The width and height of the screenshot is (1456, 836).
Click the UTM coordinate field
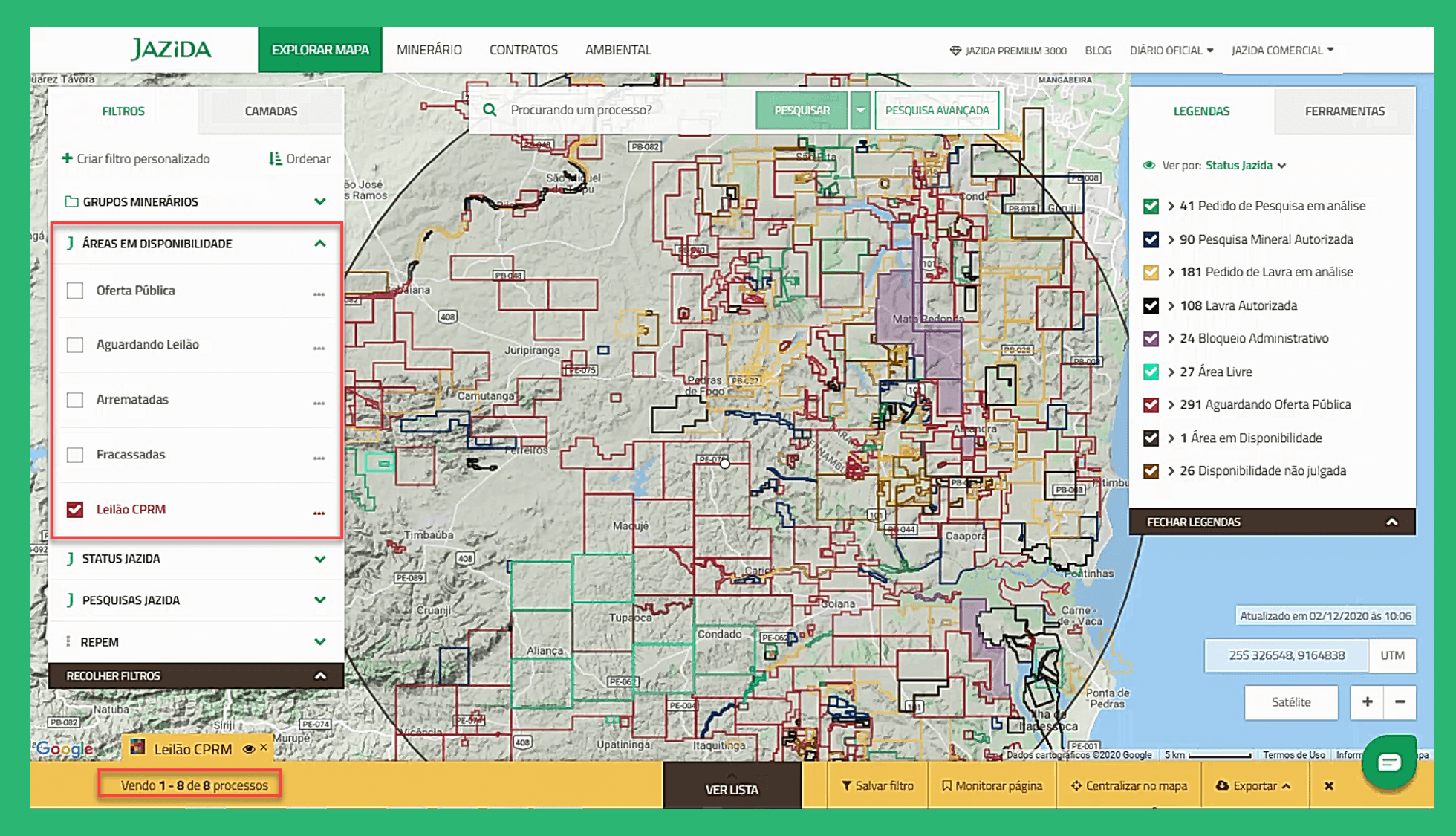1287,655
